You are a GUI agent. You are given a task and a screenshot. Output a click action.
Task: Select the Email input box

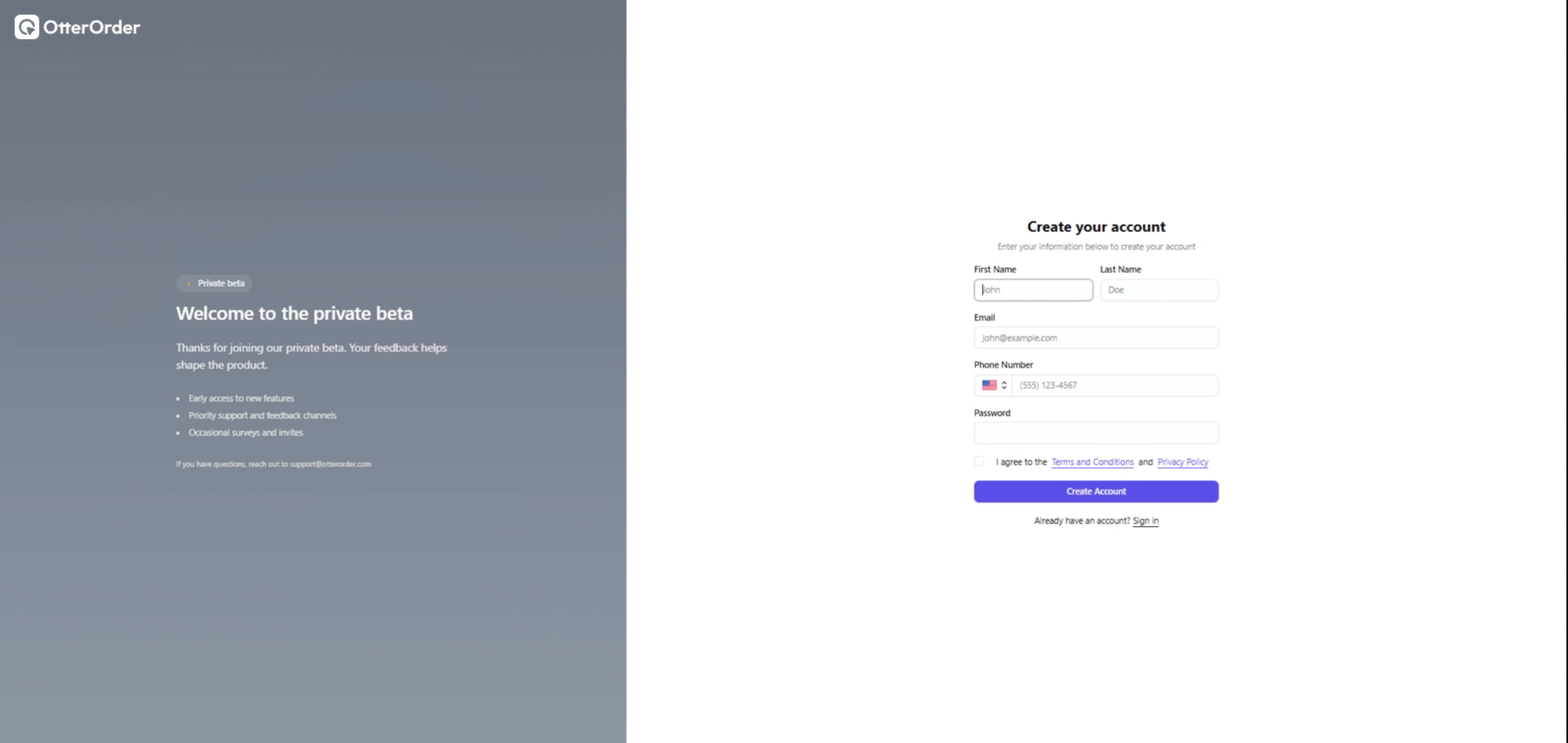tap(1096, 338)
